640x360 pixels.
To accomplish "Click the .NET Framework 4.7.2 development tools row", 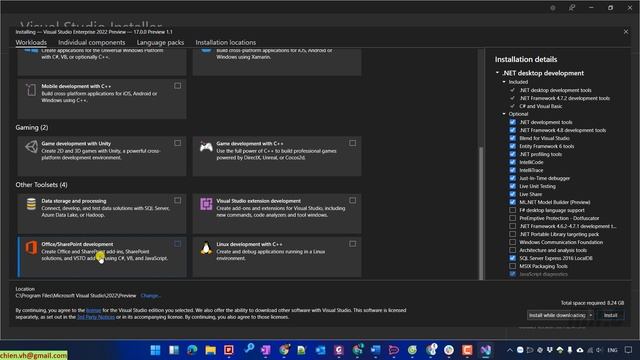I will [564, 98].
